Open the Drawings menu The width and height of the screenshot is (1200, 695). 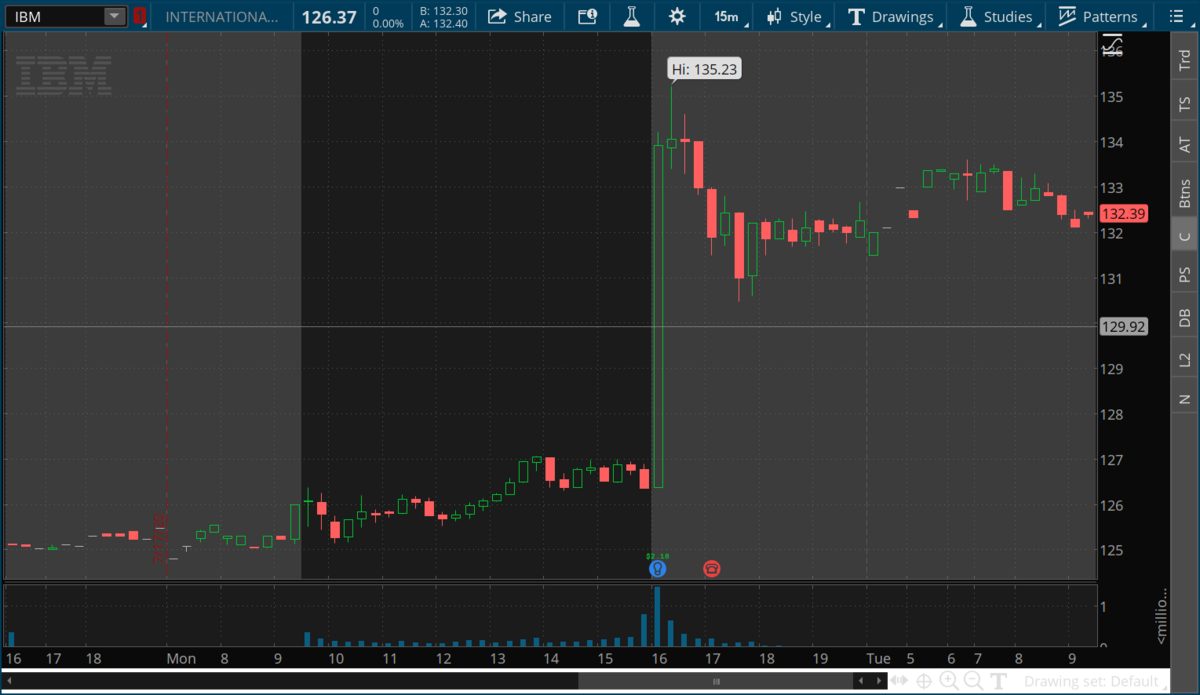click(891, 16)
